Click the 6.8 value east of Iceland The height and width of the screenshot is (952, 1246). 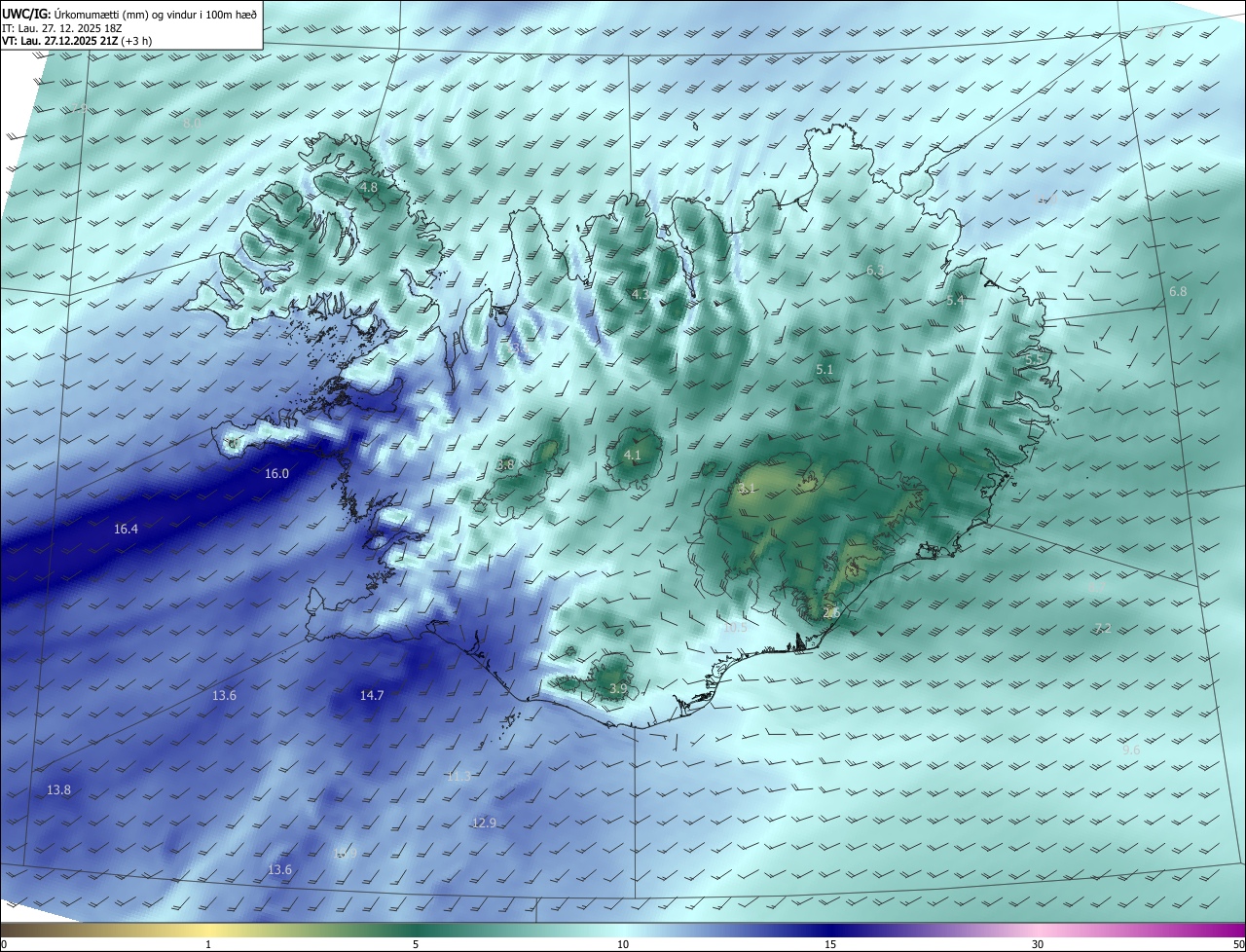click(1178, 292)
